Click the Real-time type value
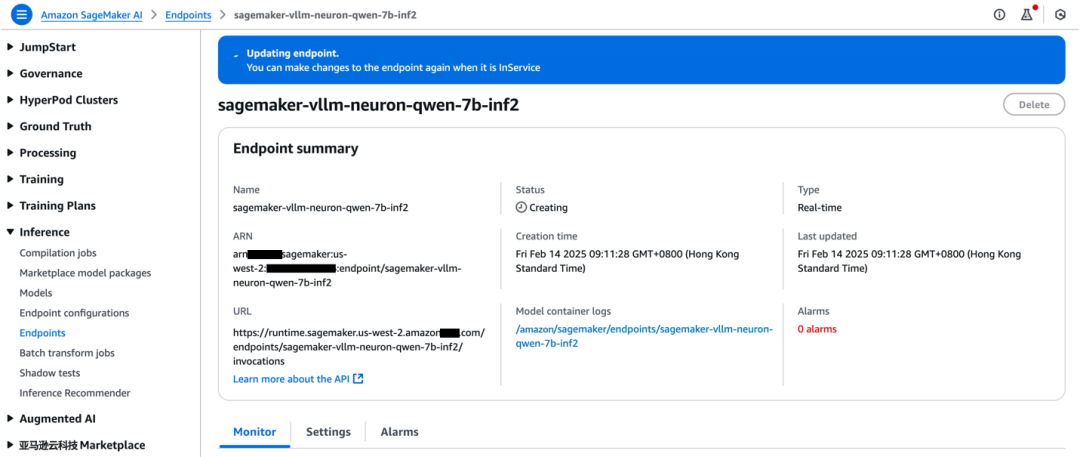Screen dimensions: 1080x457 [x=820, y=207]
